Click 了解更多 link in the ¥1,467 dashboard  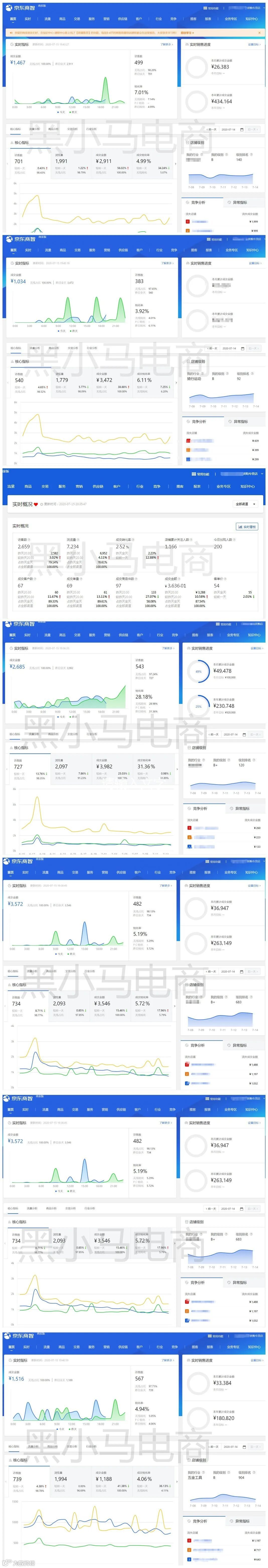coord(166,44)
